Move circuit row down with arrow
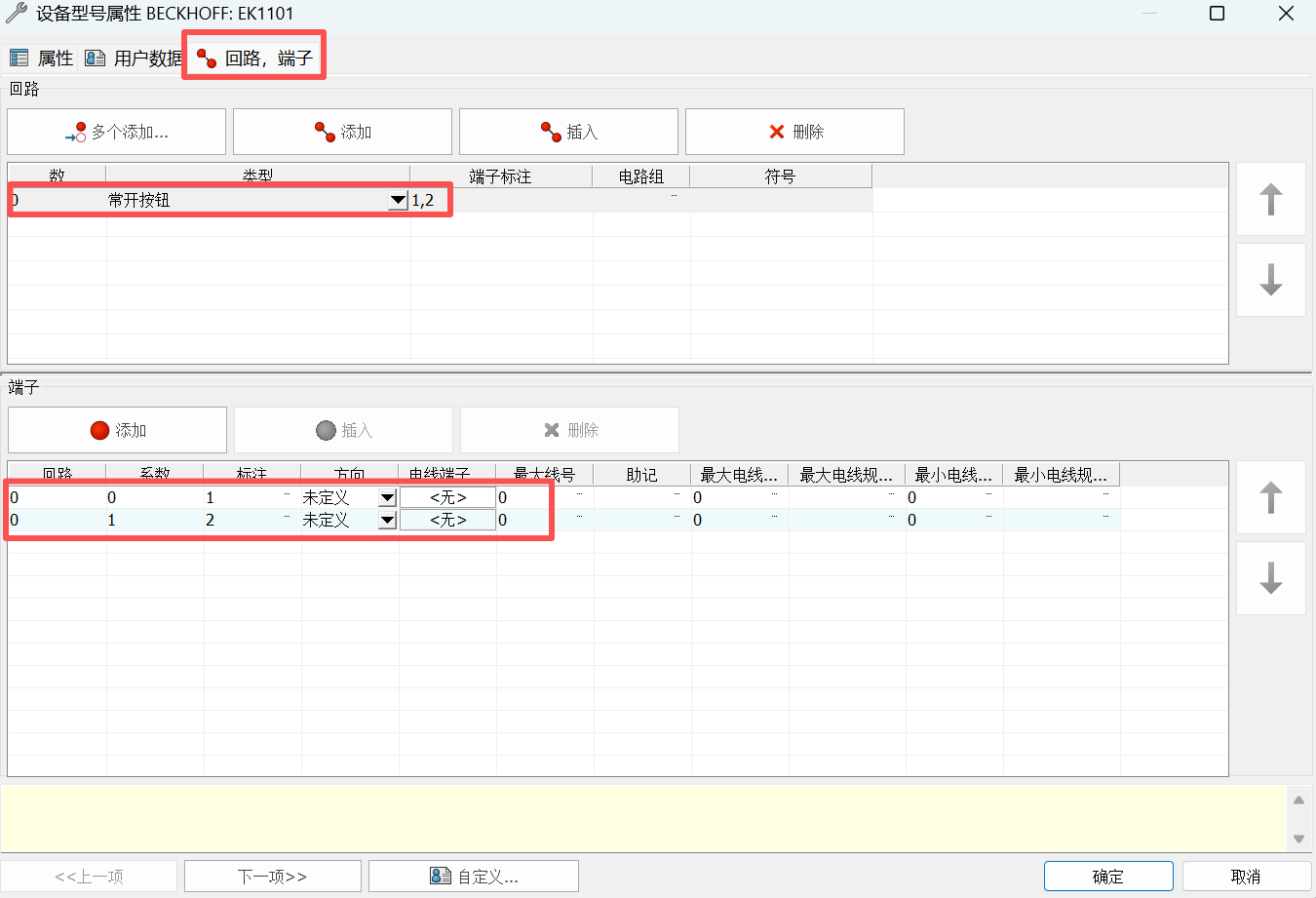The image size is (1316, 898). (1270, 280)
